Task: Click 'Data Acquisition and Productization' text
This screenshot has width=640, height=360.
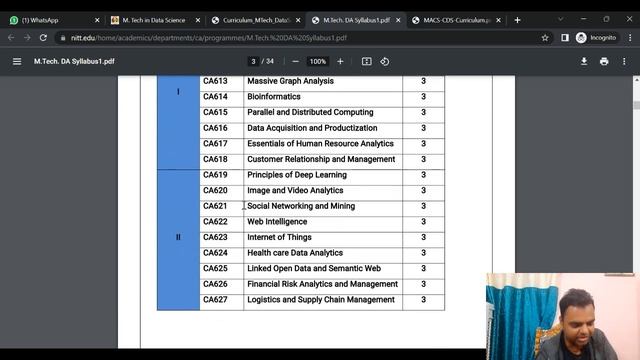Action: click(312, 128)
